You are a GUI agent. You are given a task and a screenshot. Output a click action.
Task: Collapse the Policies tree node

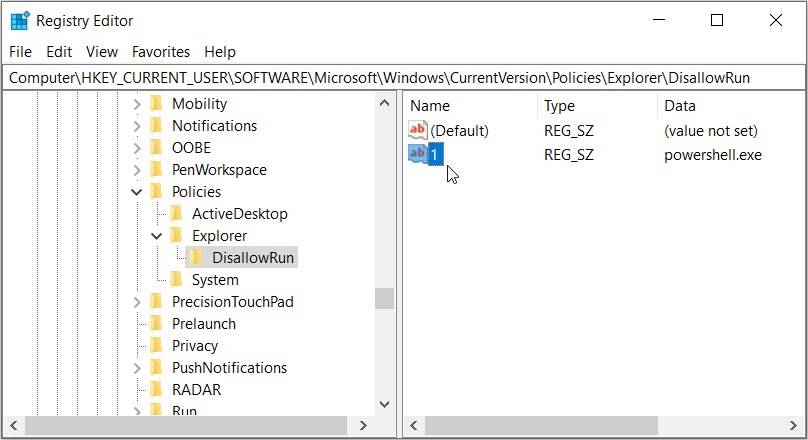point(136,192)
